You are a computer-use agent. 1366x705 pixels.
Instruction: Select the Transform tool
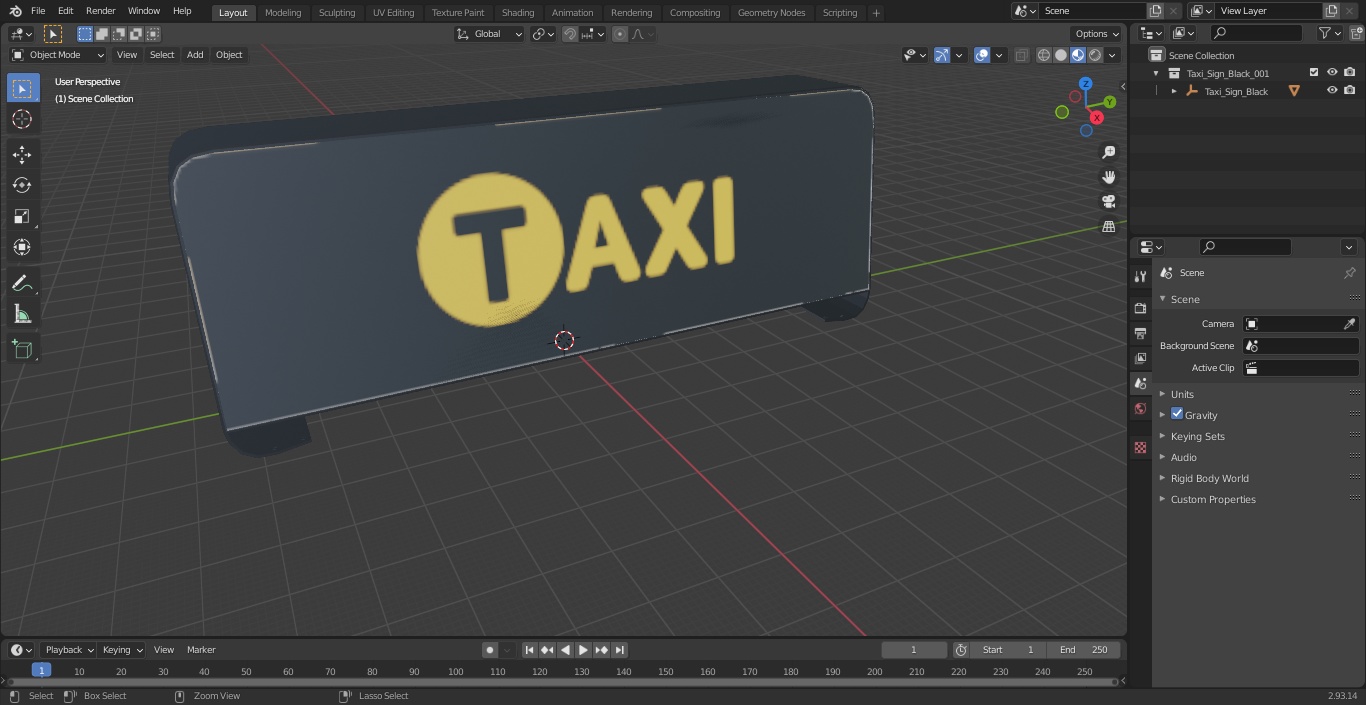pos(22,247)
